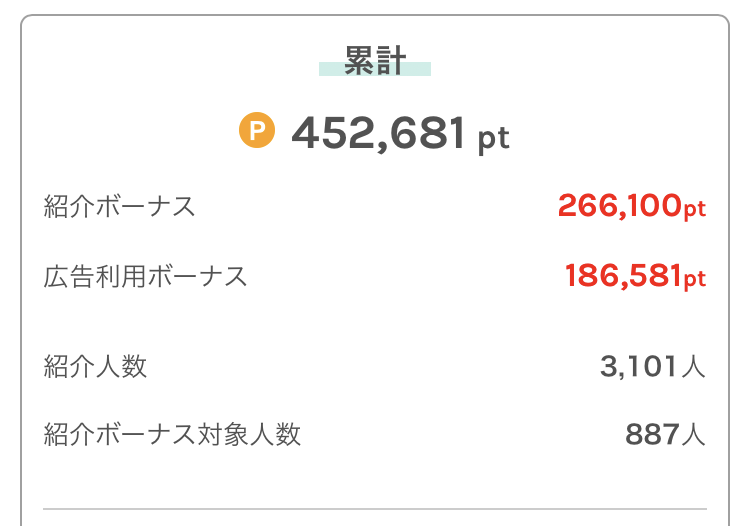Click the 186,581pt ad usage bonus amount
Viewport: 750px width, 526px height.
(x=635, y=276)
